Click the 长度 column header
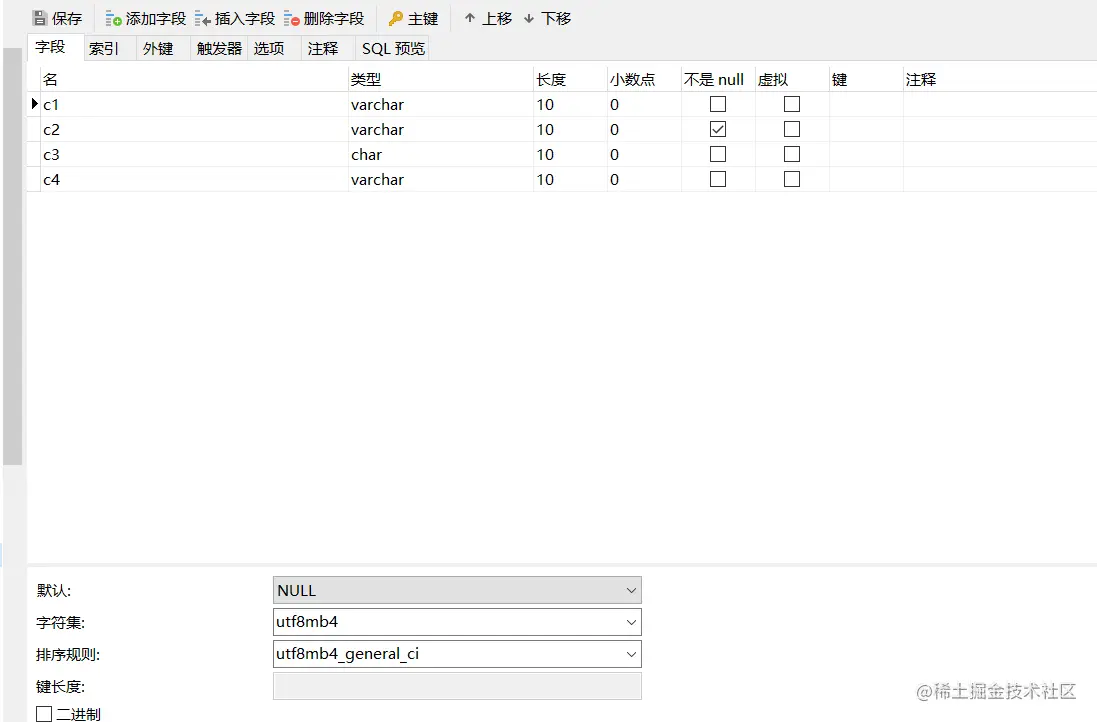The height and width of the screenshot is (722, 1097). pos(570,79)
